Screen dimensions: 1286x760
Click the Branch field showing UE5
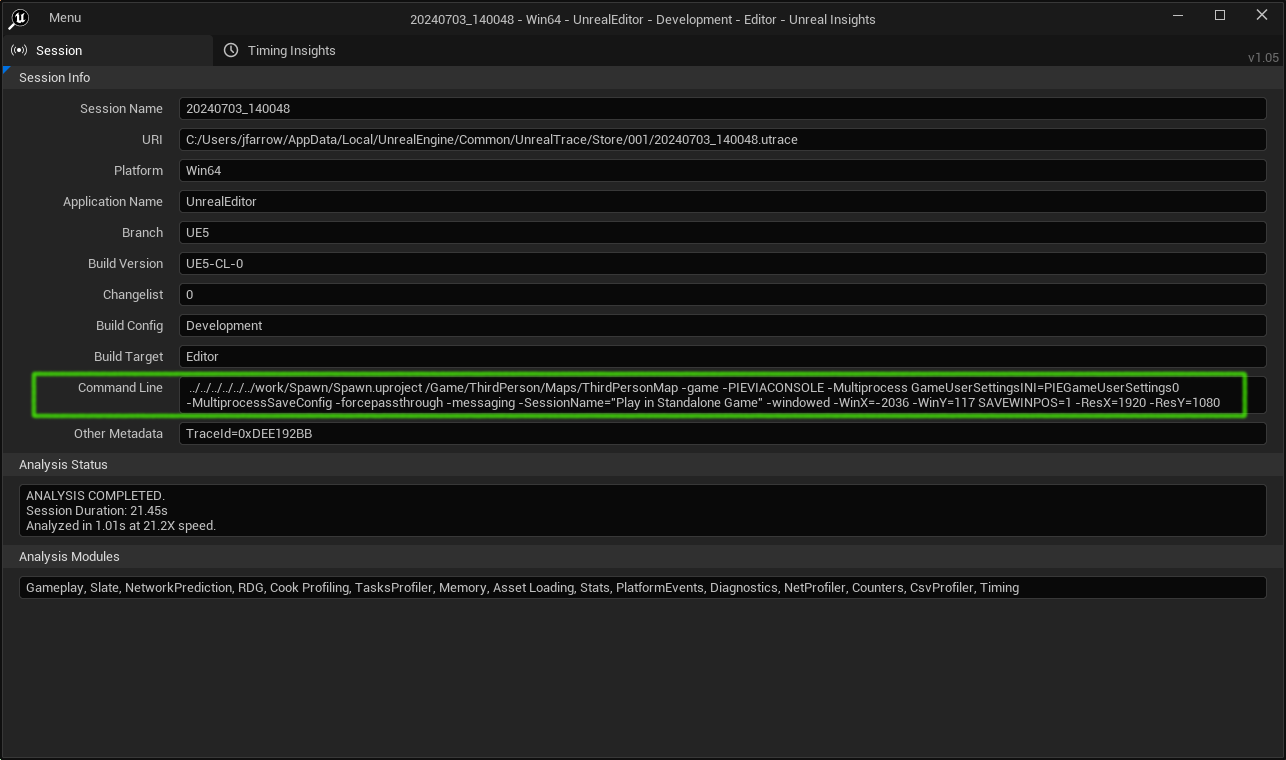[722, 232]
